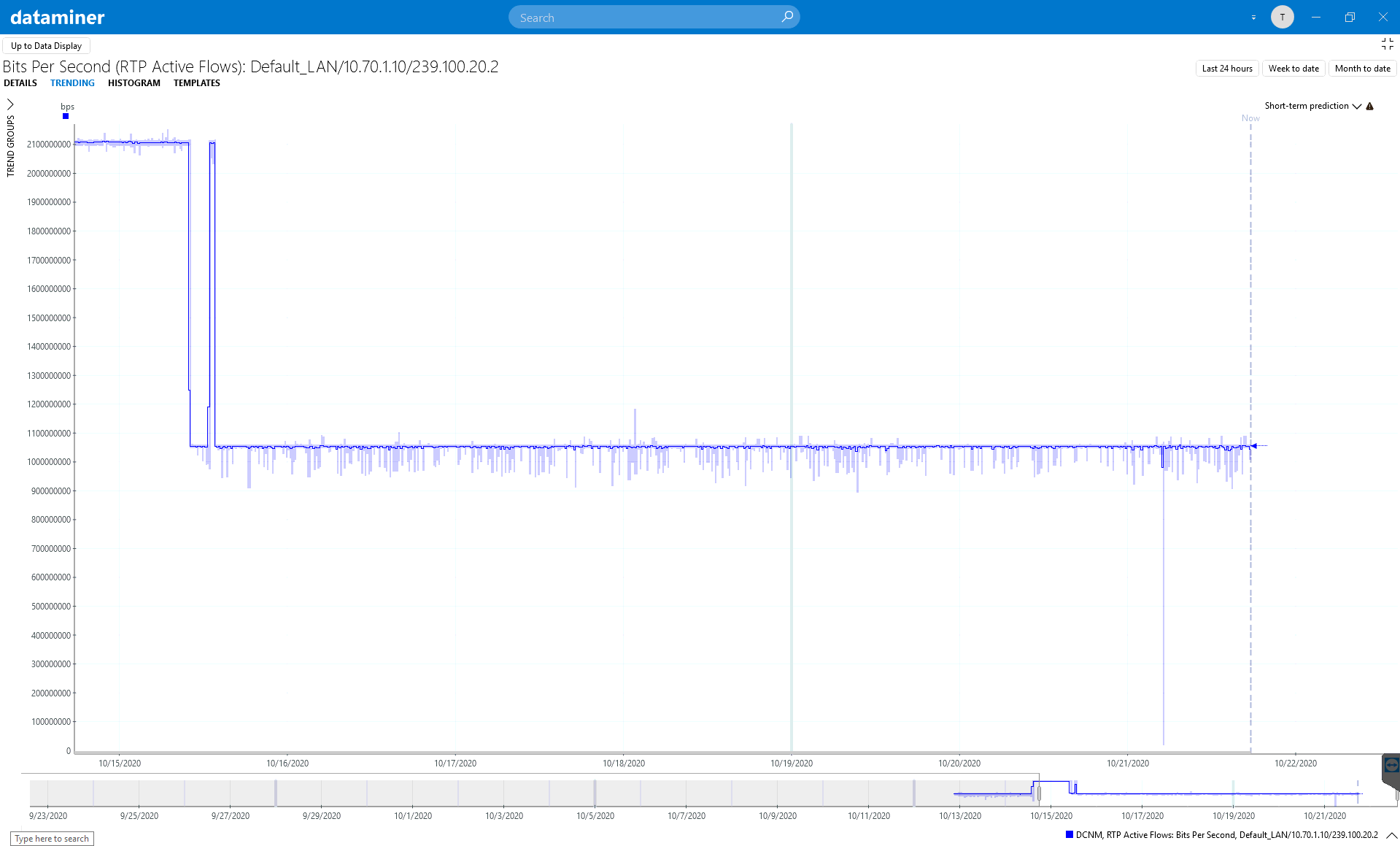Screen dimensions: 1400x846
Task: Click the blue bps legend square
Action: (66, 116)
